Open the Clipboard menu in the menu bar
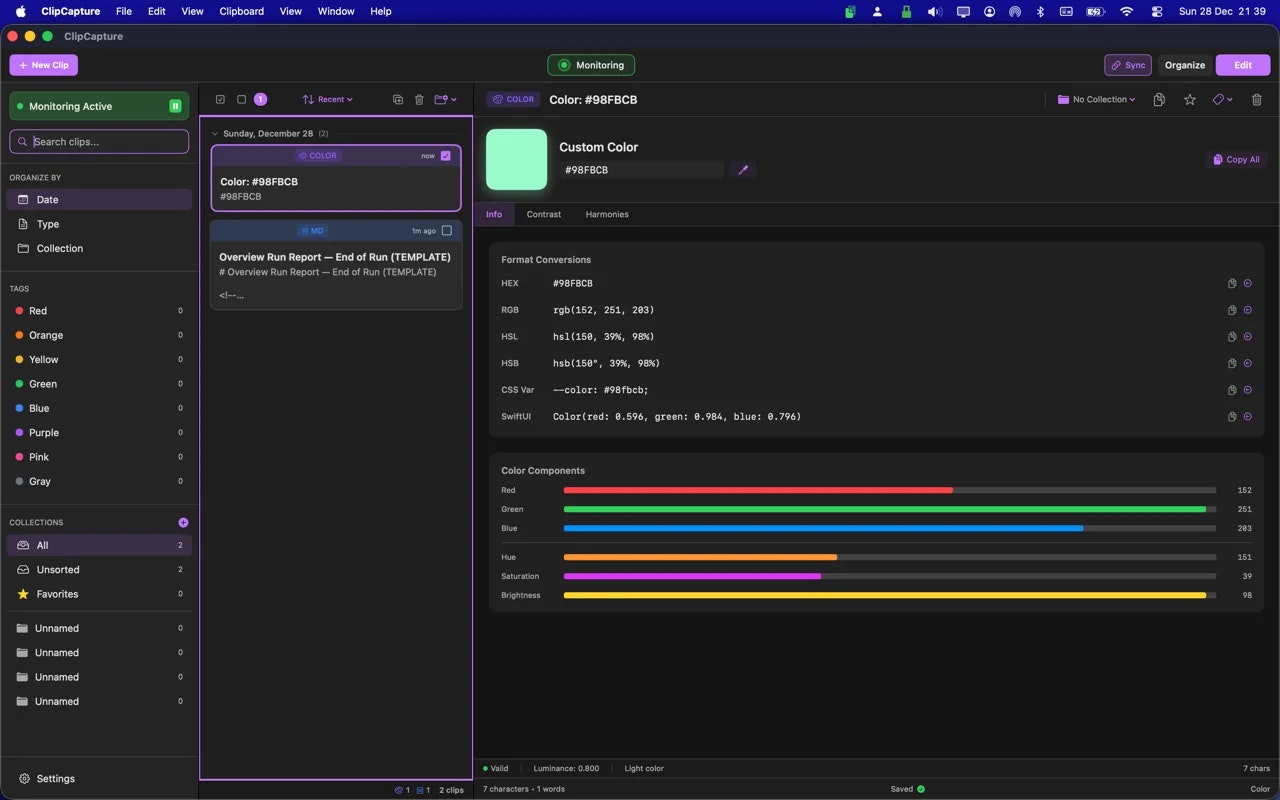1280x800 pixels. (241, 11)
